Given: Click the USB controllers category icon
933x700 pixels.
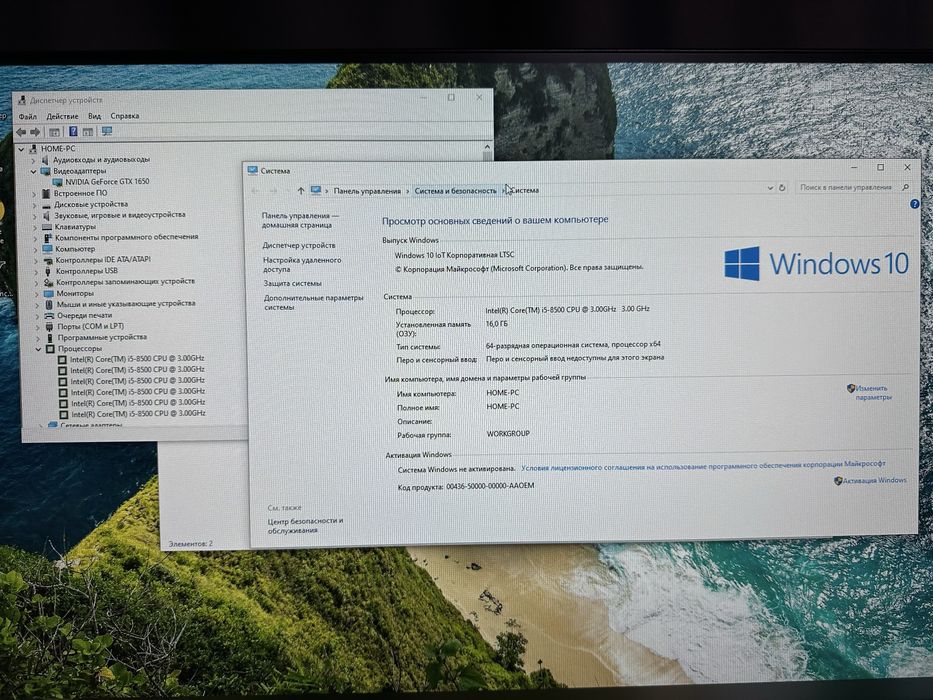Looking at the screenshot, I should (48, 271).
